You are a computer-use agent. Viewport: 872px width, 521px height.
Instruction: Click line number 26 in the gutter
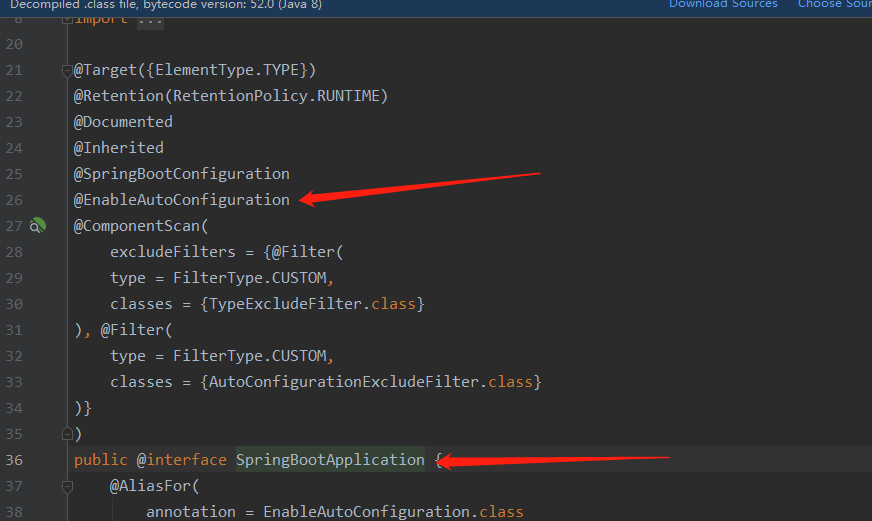tap(14, 200)
